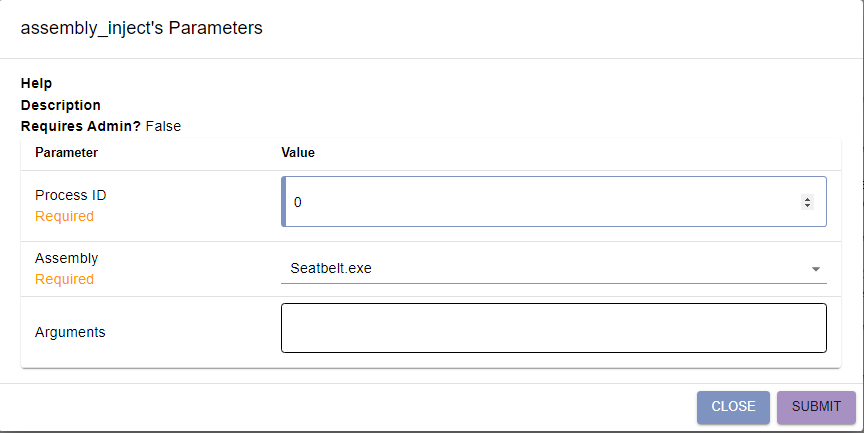
Task: Click the Process ID number field
Action: click(x=554, y=202)
